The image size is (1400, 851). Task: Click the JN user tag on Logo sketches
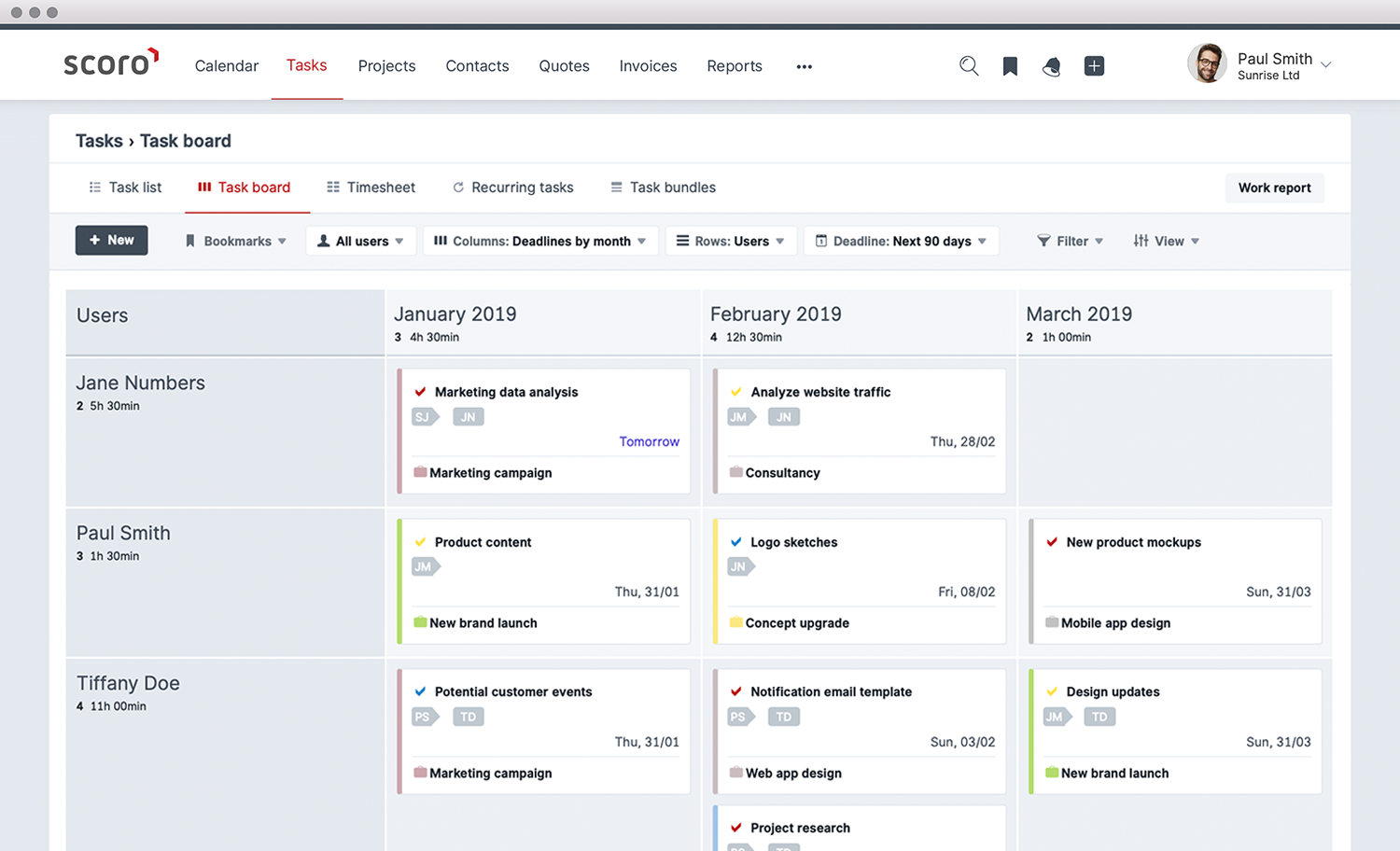[x=741, y=566]
